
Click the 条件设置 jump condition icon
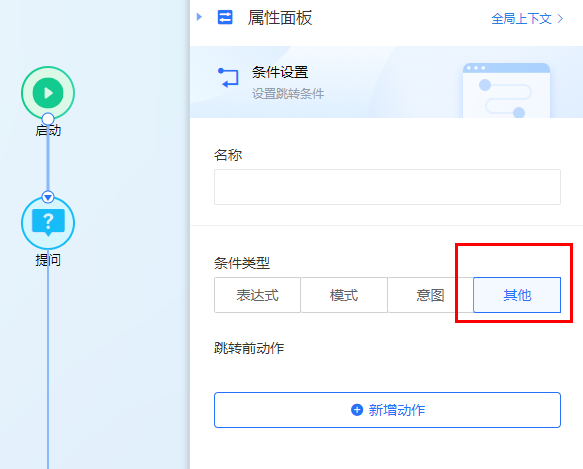click(x=228, y=78)
